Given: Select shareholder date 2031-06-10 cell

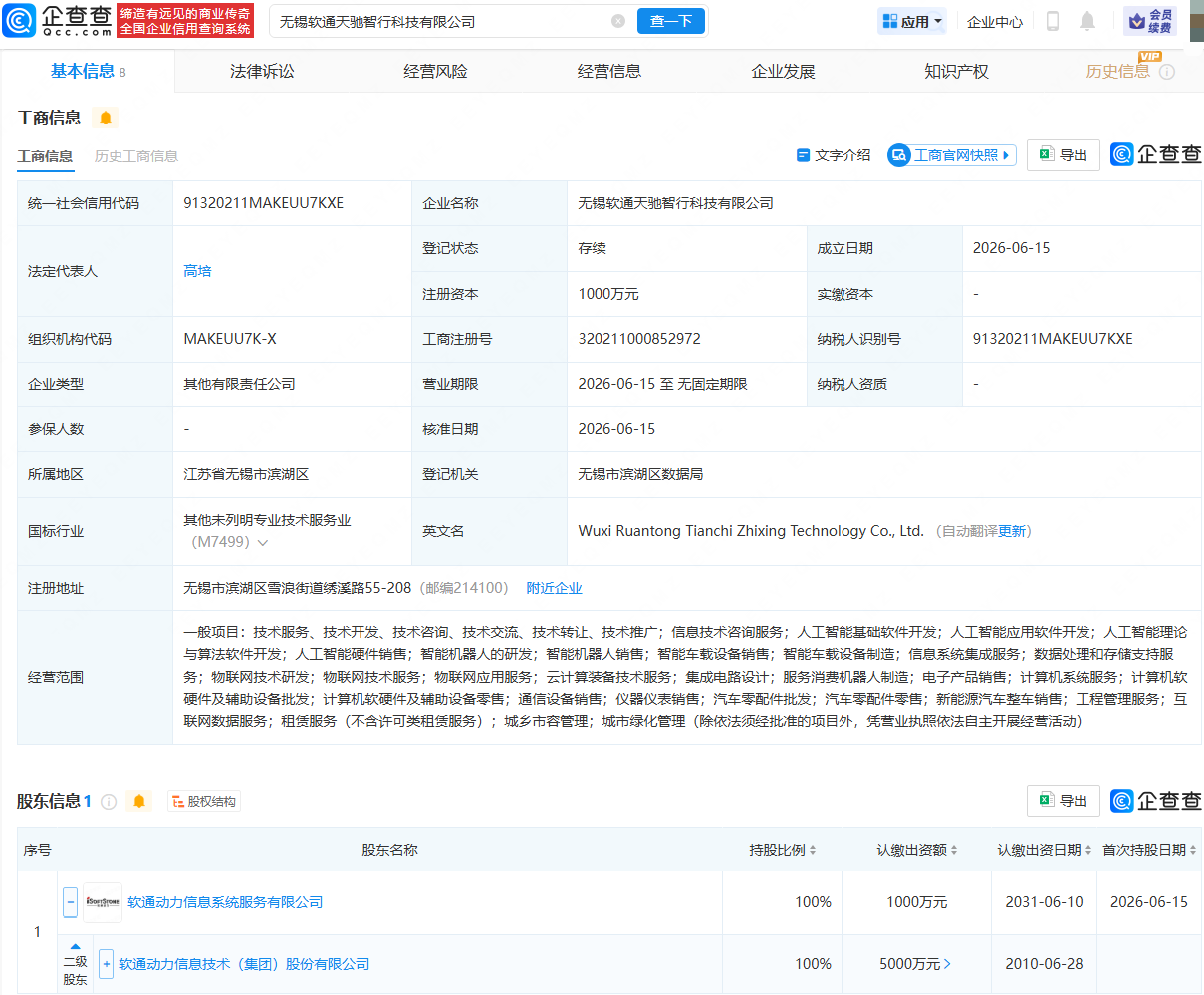Looking at the screenshot, I should [1044, 902].
